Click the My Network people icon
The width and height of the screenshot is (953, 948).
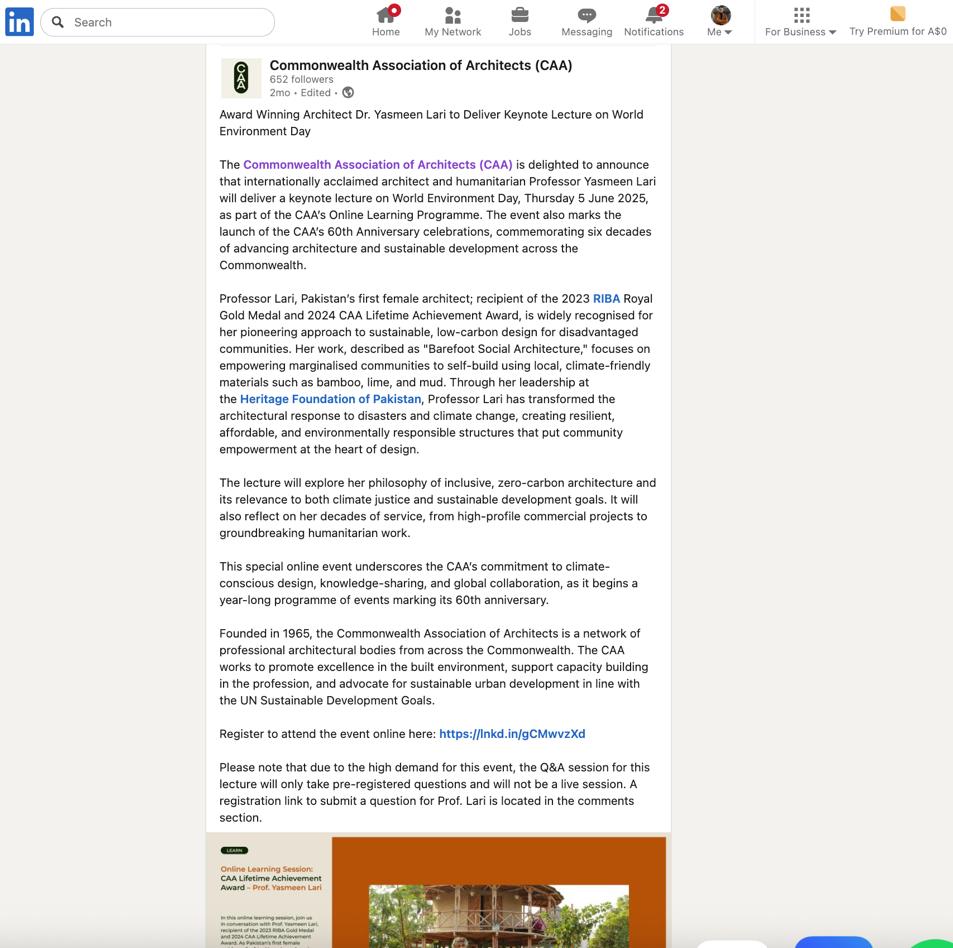pyautogui.click(x=453, y=15)
